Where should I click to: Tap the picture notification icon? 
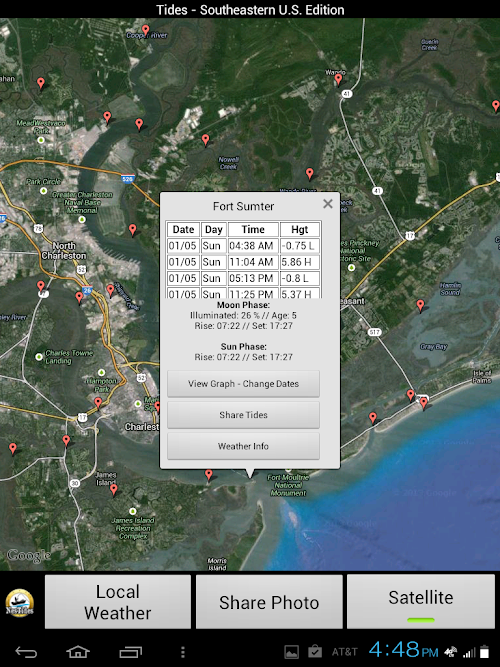pyautogui.click(x=291, y=652)
